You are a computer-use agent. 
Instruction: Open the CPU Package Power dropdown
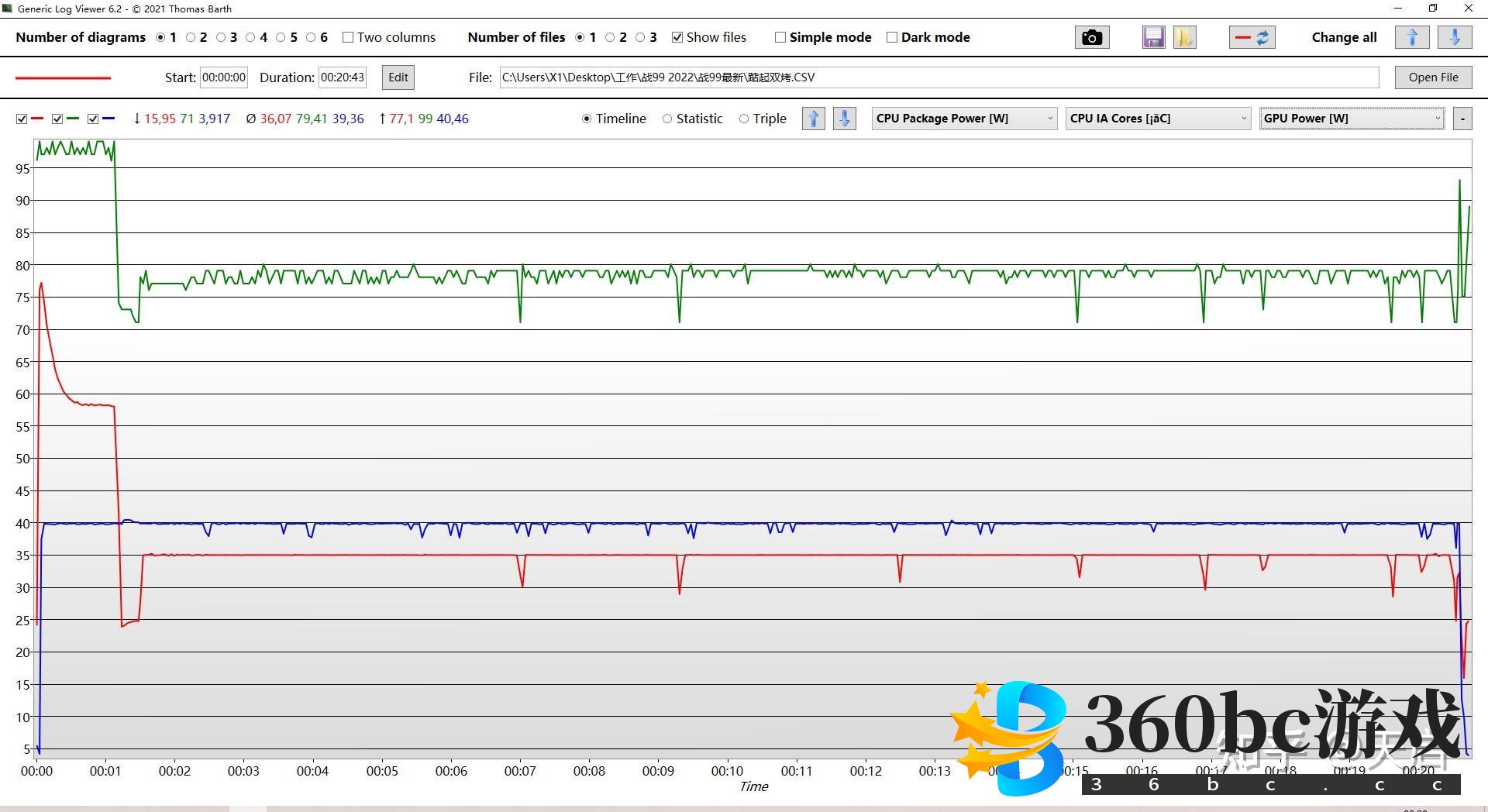pos(964,119)
